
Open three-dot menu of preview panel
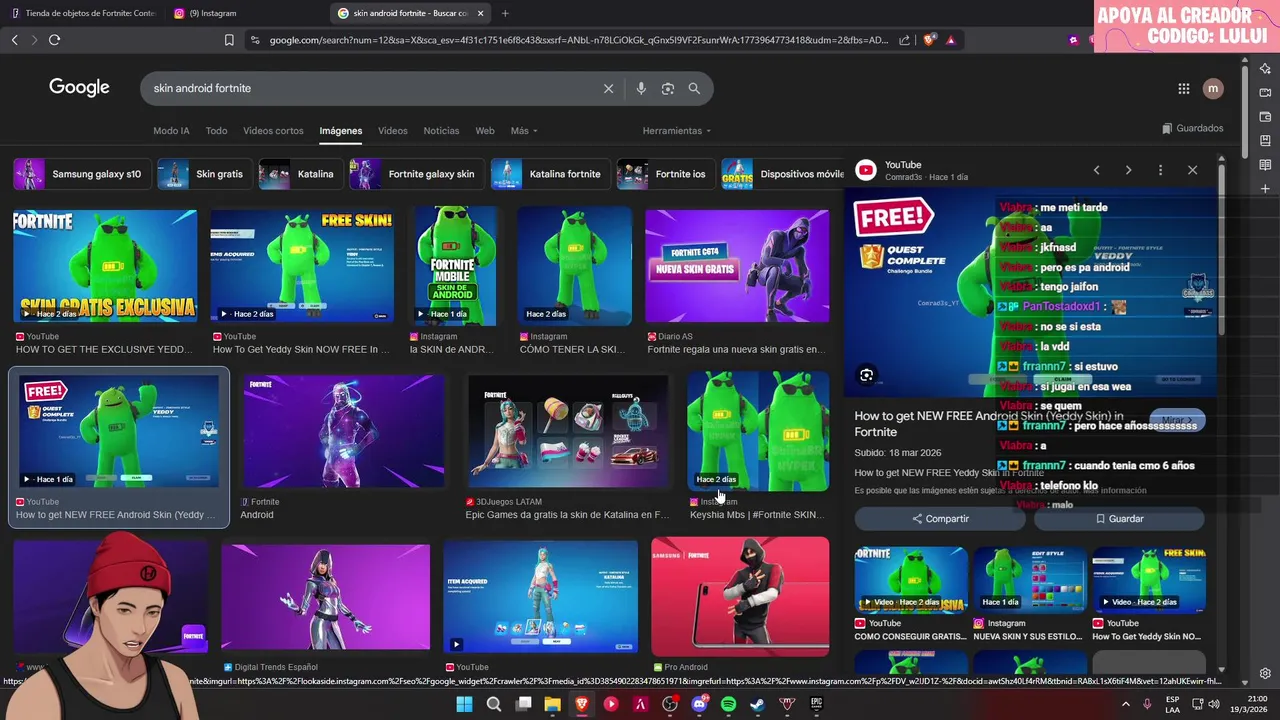pyautogui.click(x=1160, y=170)
